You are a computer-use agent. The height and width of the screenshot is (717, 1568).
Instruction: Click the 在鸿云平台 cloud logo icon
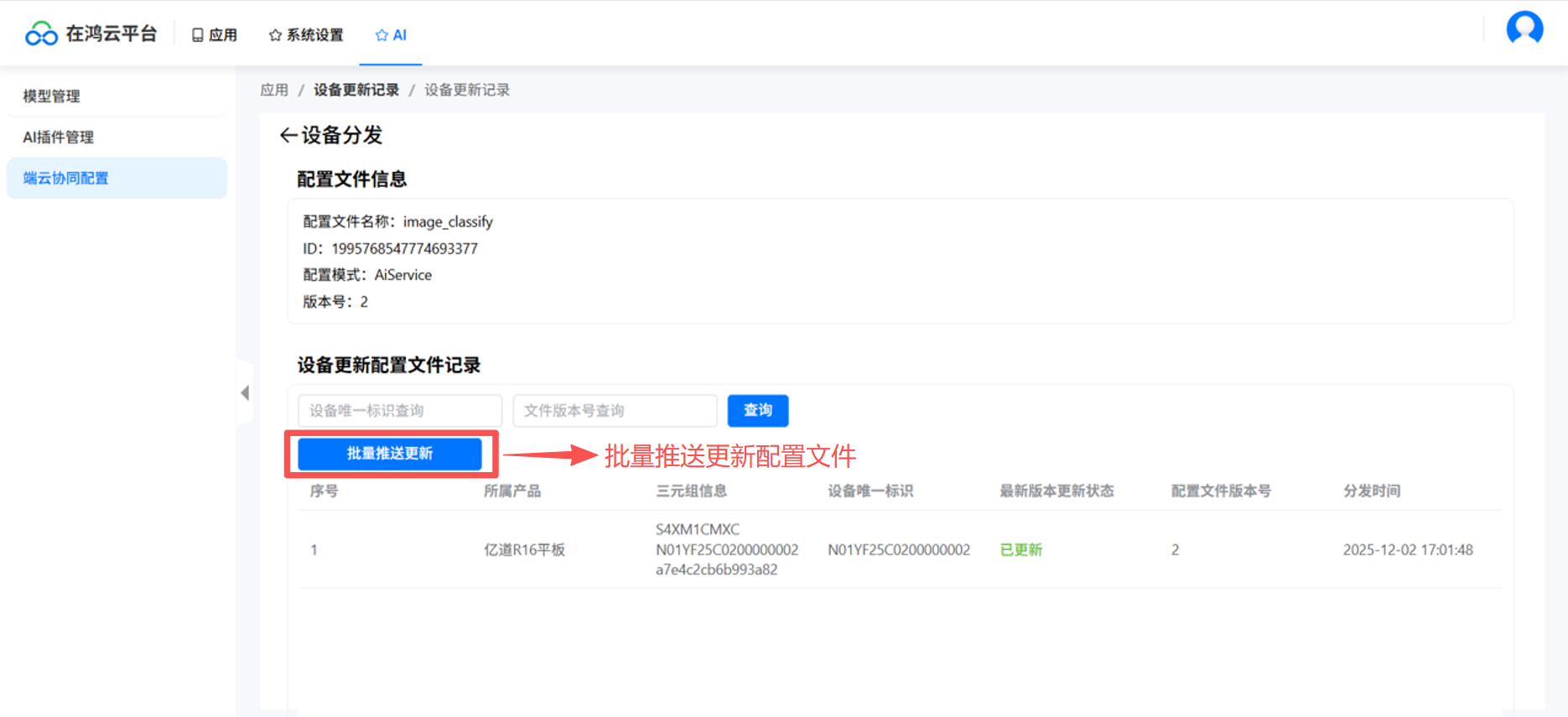click(x=41, y=34)
